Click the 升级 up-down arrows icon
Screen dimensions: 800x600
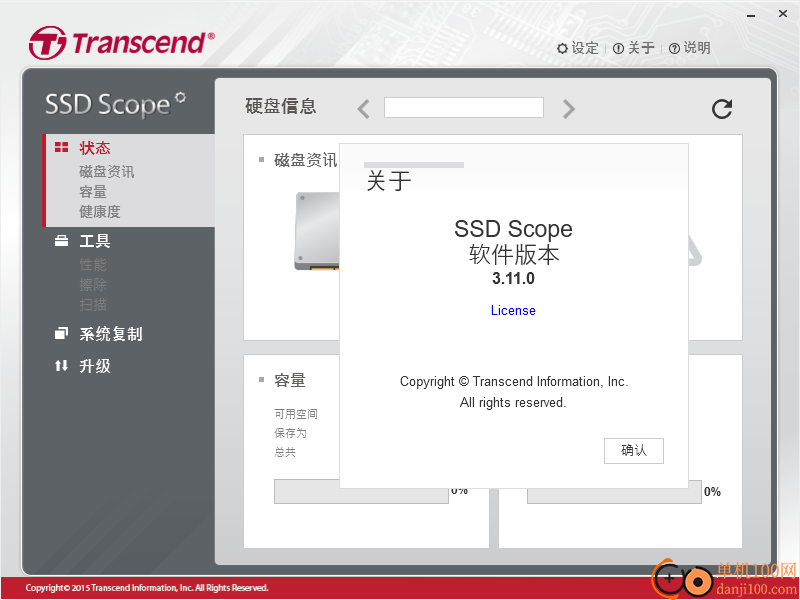point(61,365)
